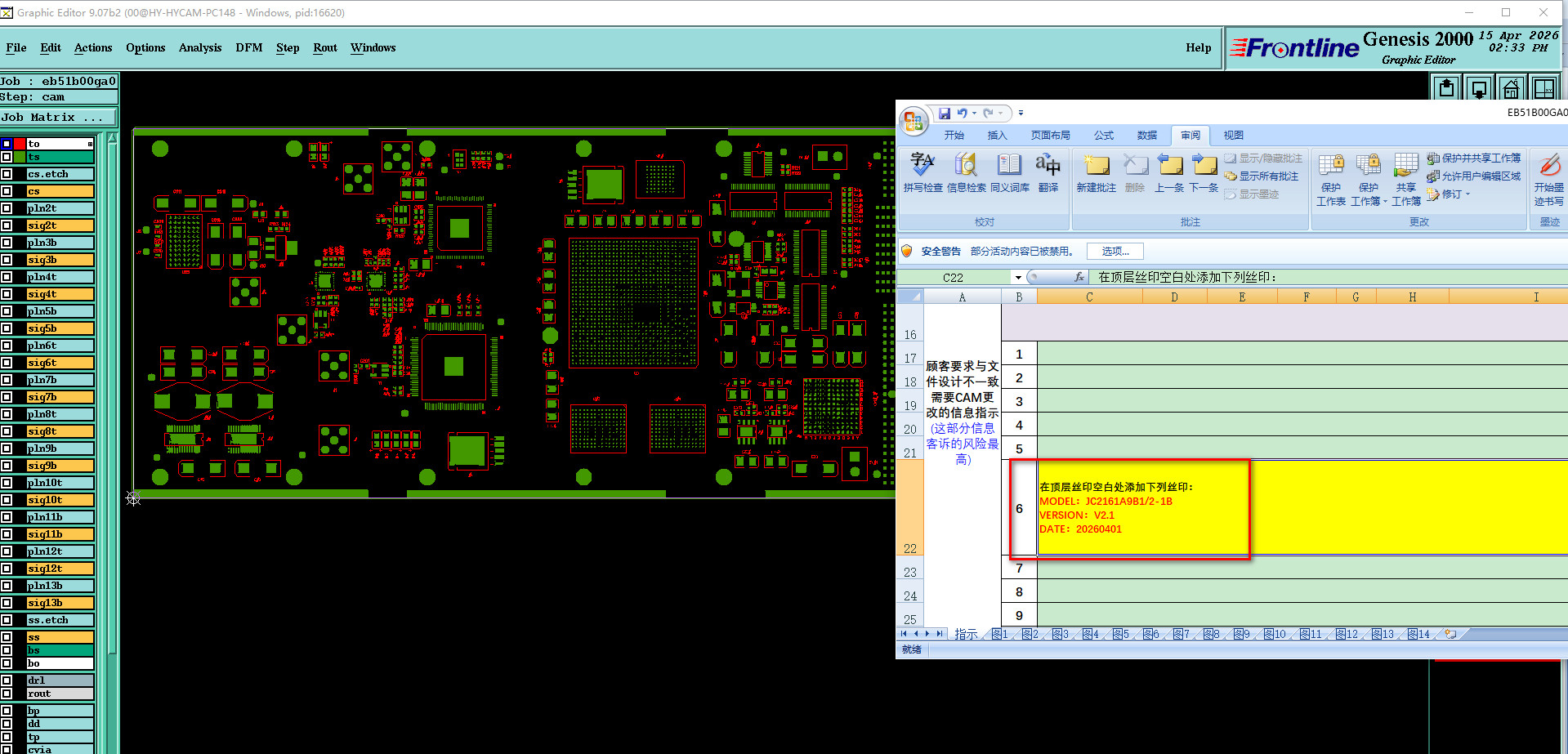Open the File menu in Graphic Editor
This screenshot has height=754, width=1568.
pos(16,48)
